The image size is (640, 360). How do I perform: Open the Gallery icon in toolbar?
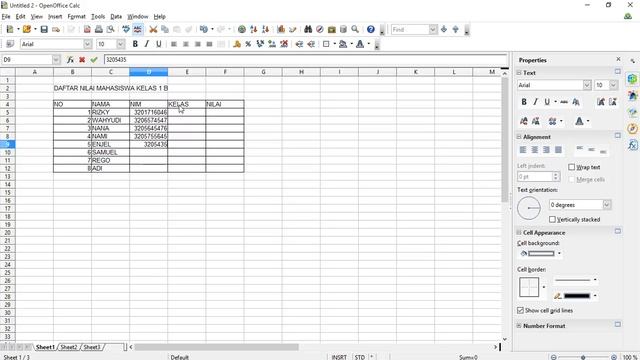tap(332, 29)
